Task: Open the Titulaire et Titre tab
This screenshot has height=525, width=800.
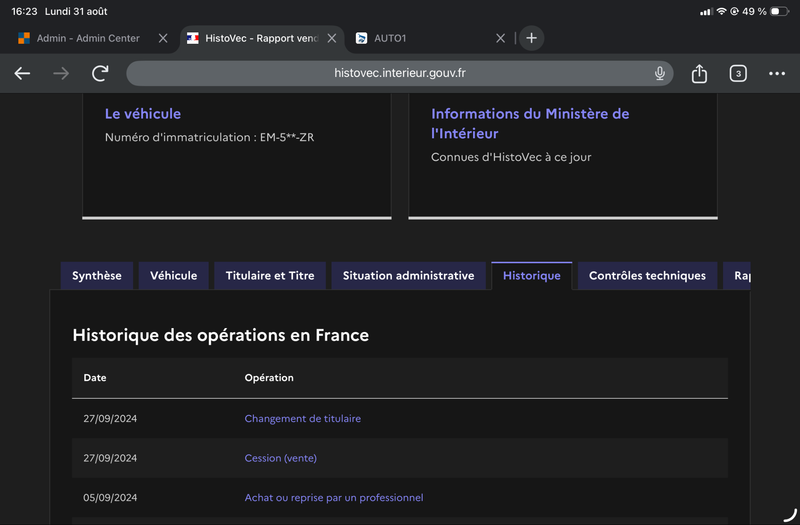Action: 270,276
